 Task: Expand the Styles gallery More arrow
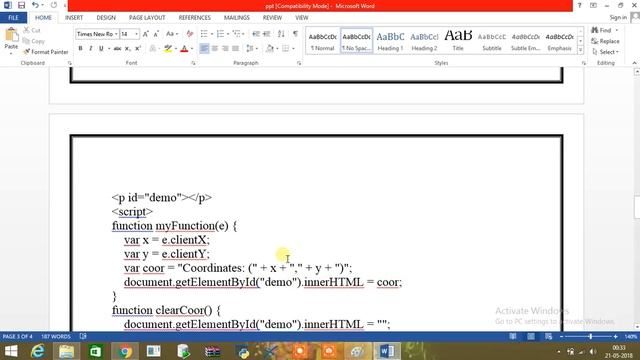[x=580, y=50]
